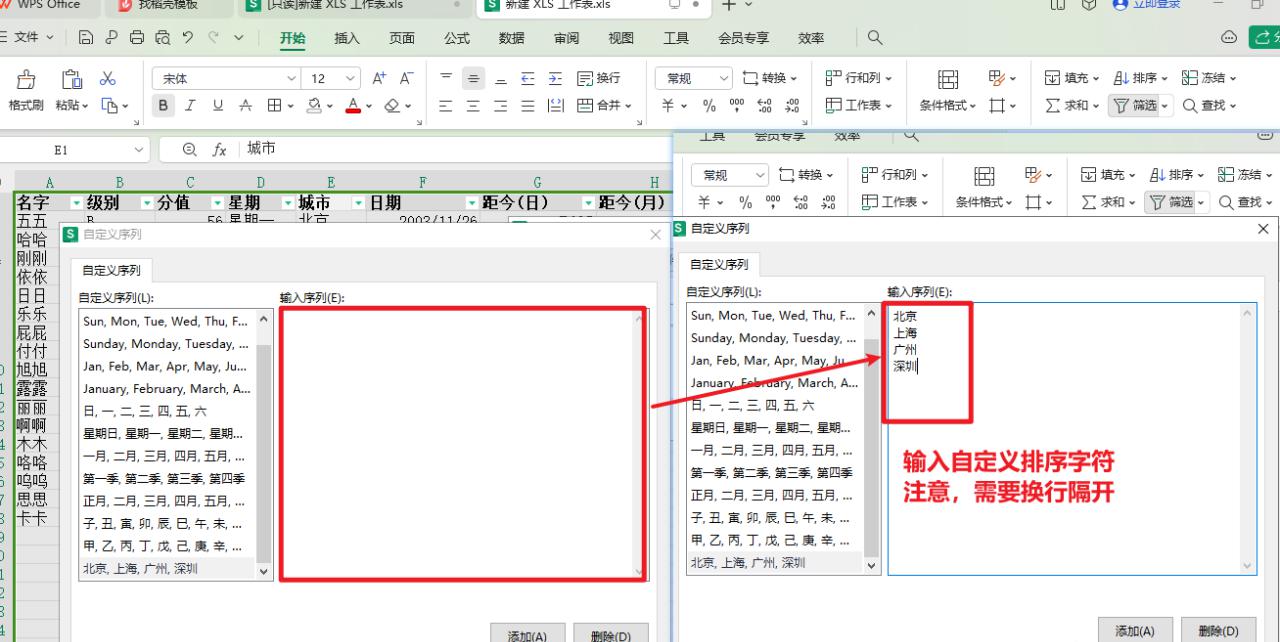The height and width of the screenshot is (642, 1280).
Task: Click 查找 find in top ribbon
Action: (x=1210, y=105)
